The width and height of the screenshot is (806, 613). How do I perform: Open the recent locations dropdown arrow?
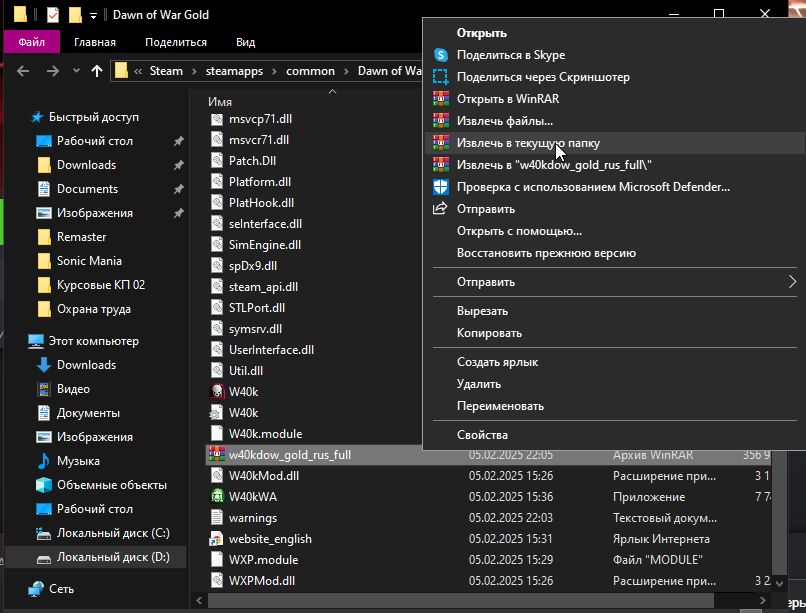pos(76,71)
